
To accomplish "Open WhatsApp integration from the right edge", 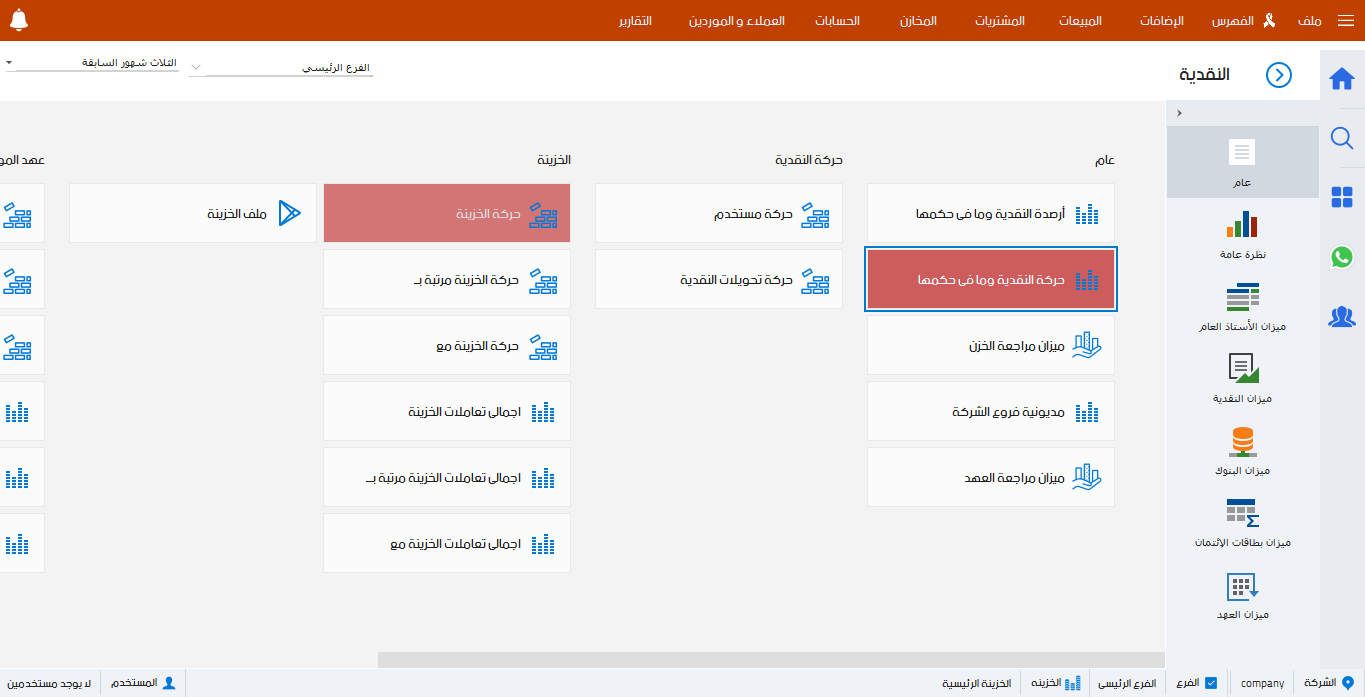I will (x=1341, y=257).
